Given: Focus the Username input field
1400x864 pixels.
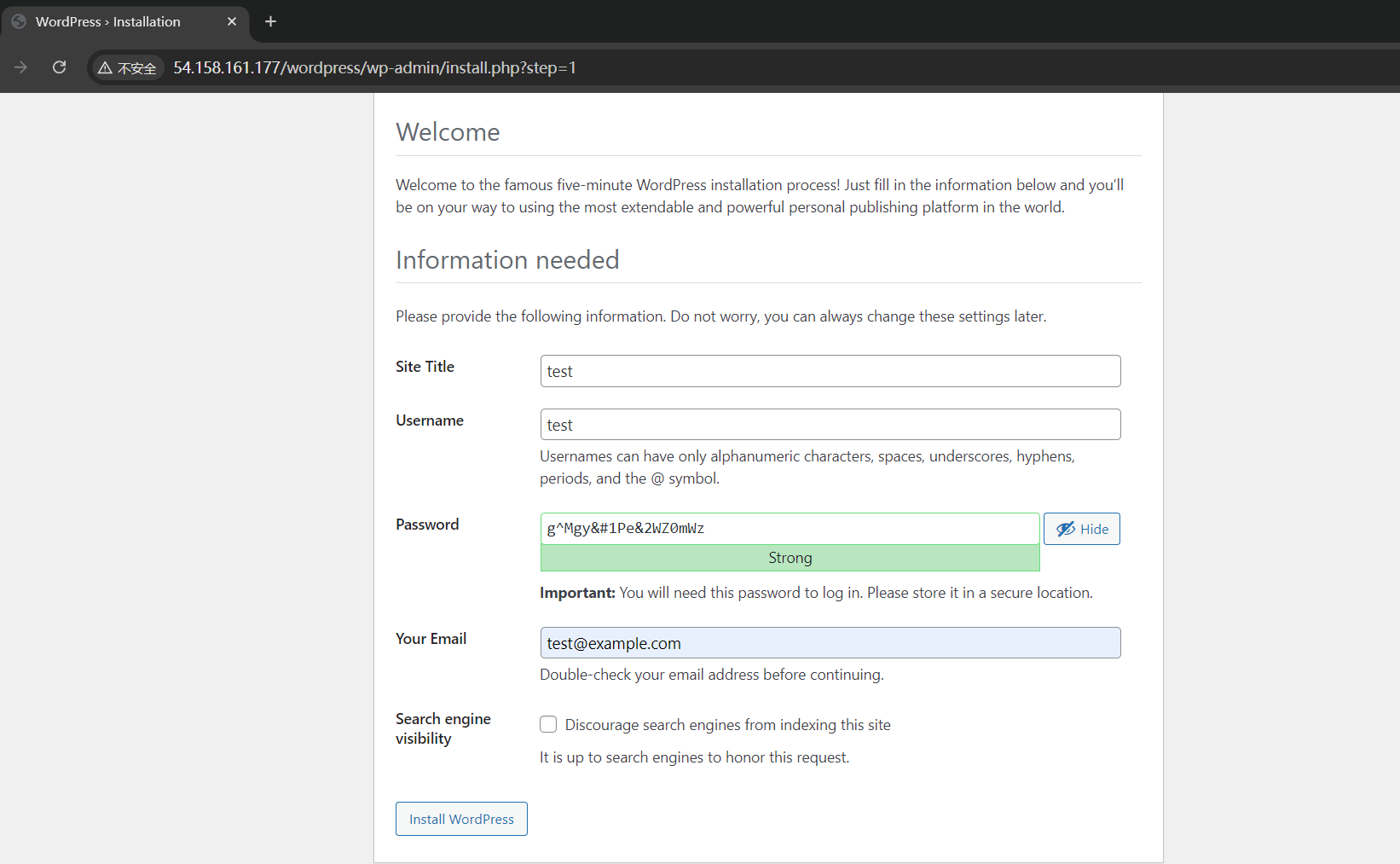Looking at the screenshot, I should [830, 425].
